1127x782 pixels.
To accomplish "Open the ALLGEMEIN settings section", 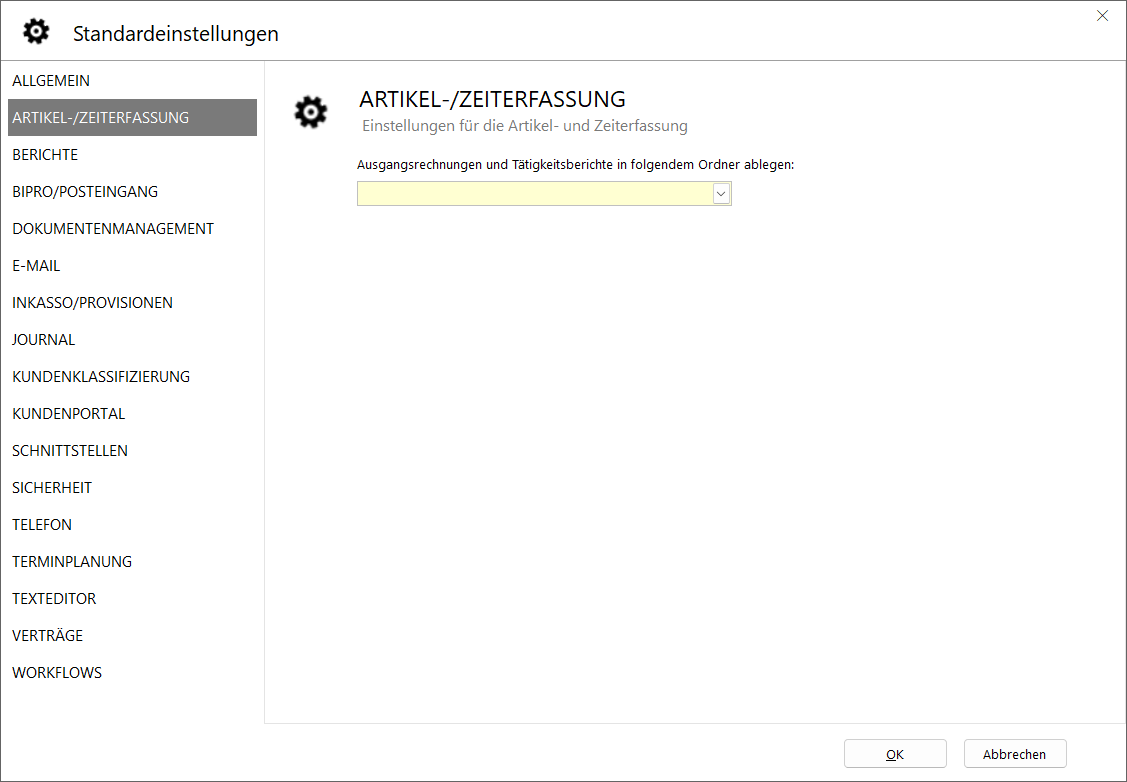I will [x=51, y=81].
